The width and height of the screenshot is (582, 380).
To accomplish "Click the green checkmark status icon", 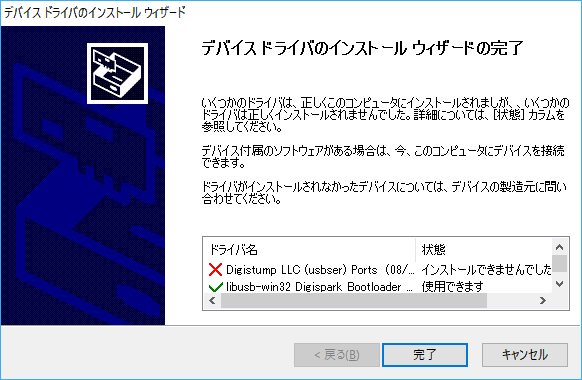I will click(215, 287).
